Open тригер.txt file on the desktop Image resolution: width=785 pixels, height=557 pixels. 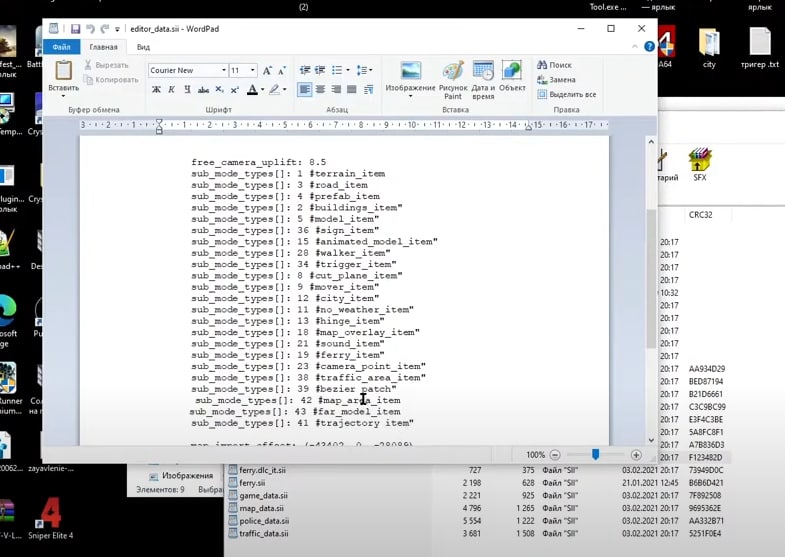[x=759, y=48]
